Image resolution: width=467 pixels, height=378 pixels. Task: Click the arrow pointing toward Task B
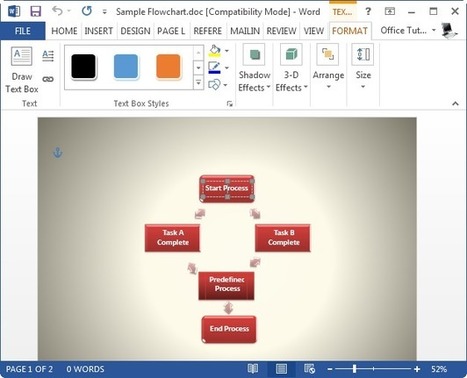coord(255,214)
